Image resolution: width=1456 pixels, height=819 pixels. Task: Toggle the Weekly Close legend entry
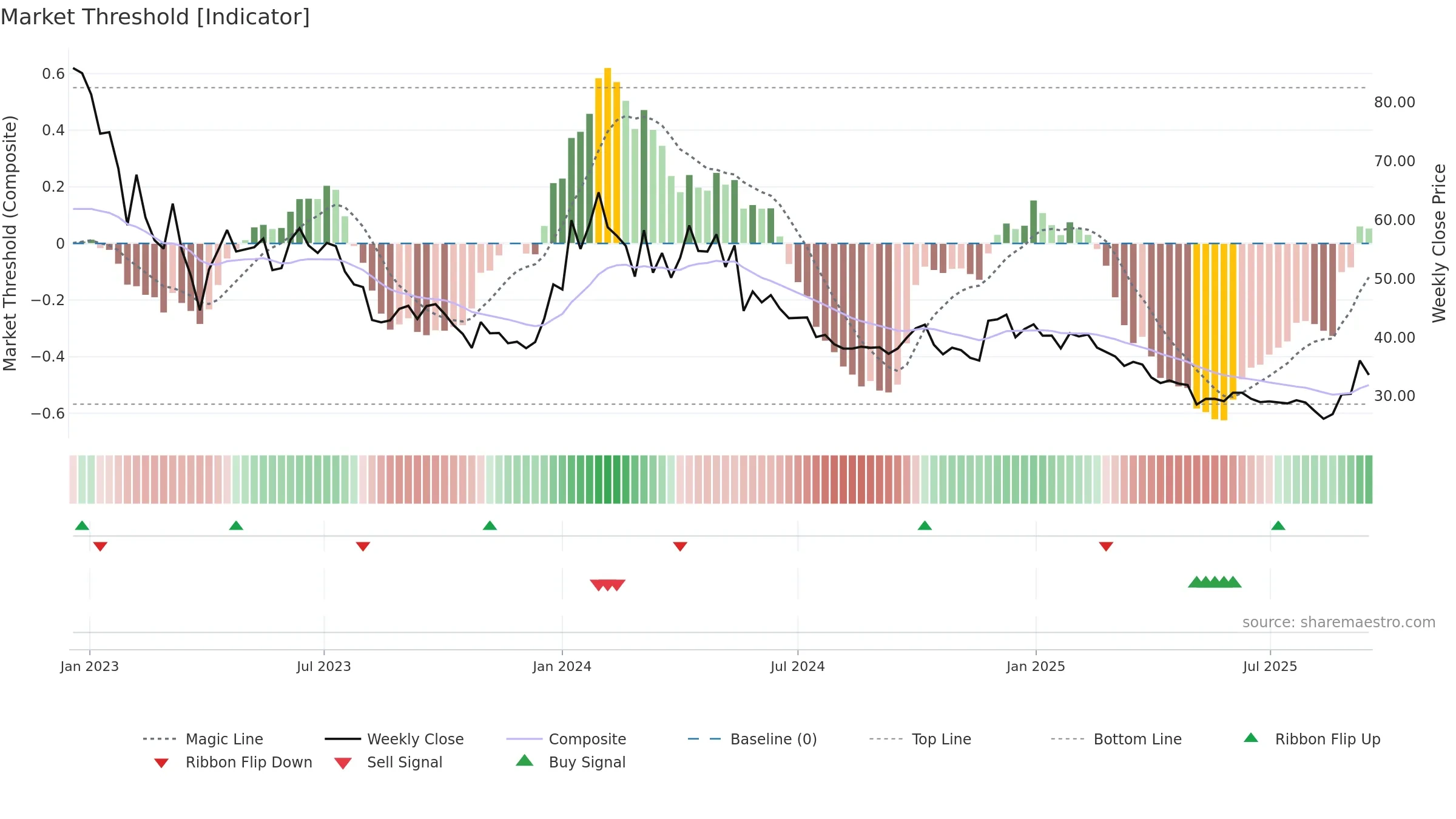(x=394, y=739)
